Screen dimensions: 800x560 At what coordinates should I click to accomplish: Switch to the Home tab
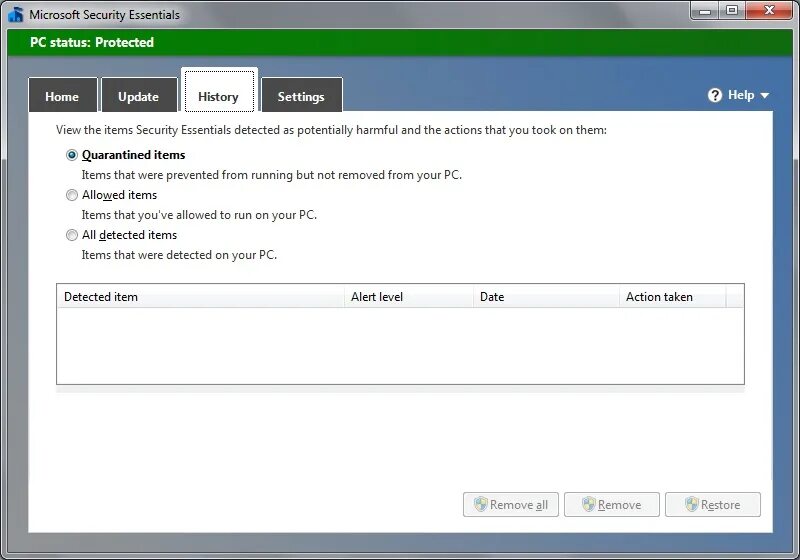[63, 95]
